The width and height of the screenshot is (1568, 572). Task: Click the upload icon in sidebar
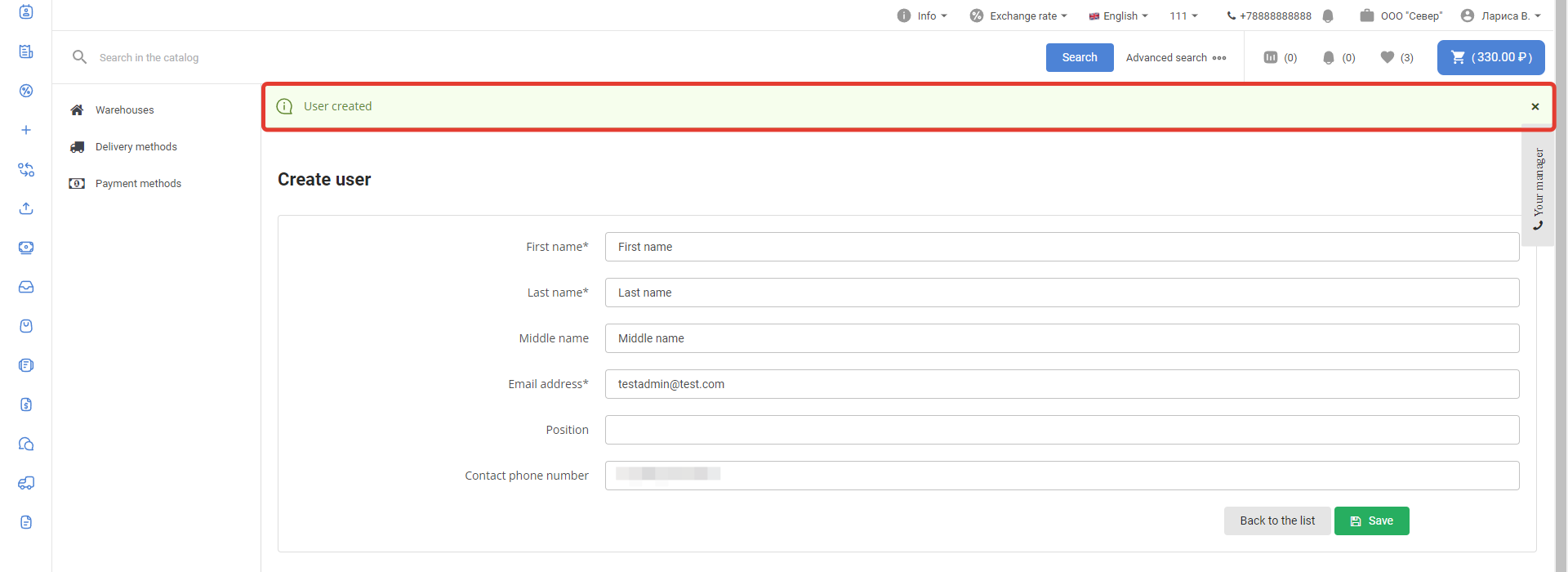(x=26, y=208)
